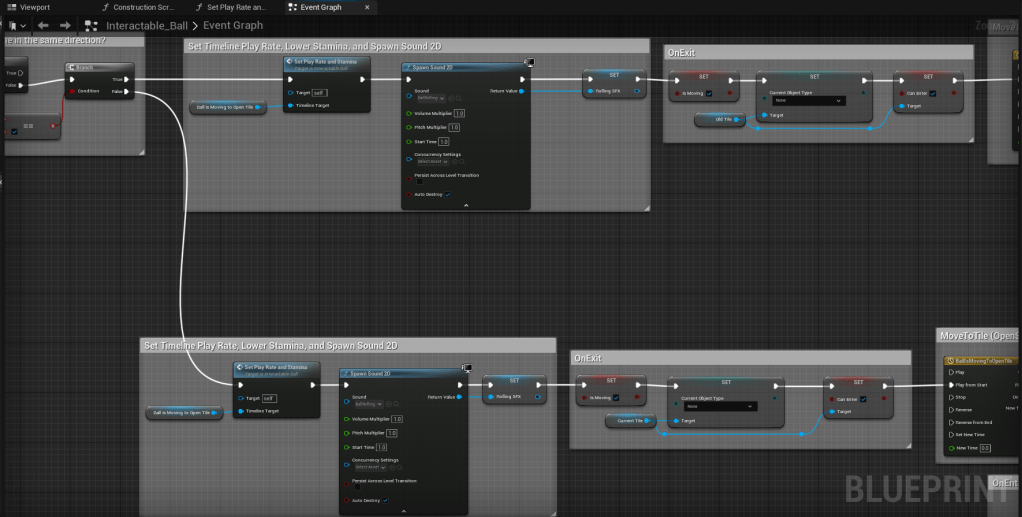Close the Event Graph tab
This screenshot has height=517, width=1022.
[366, 7]
